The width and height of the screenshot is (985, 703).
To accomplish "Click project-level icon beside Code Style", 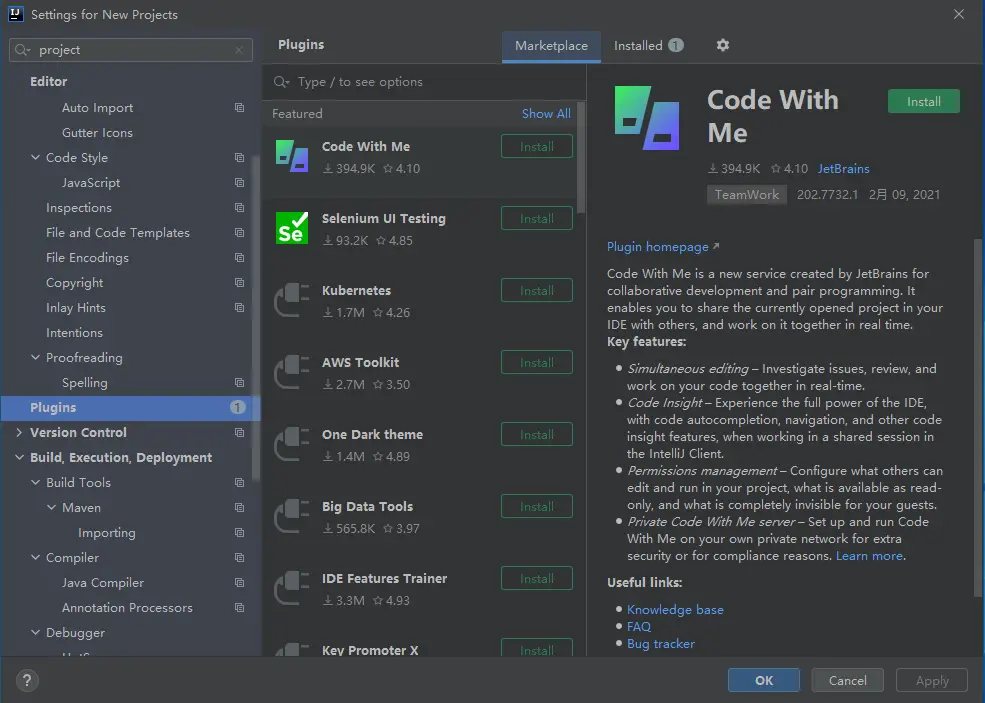I will point(239,158).
